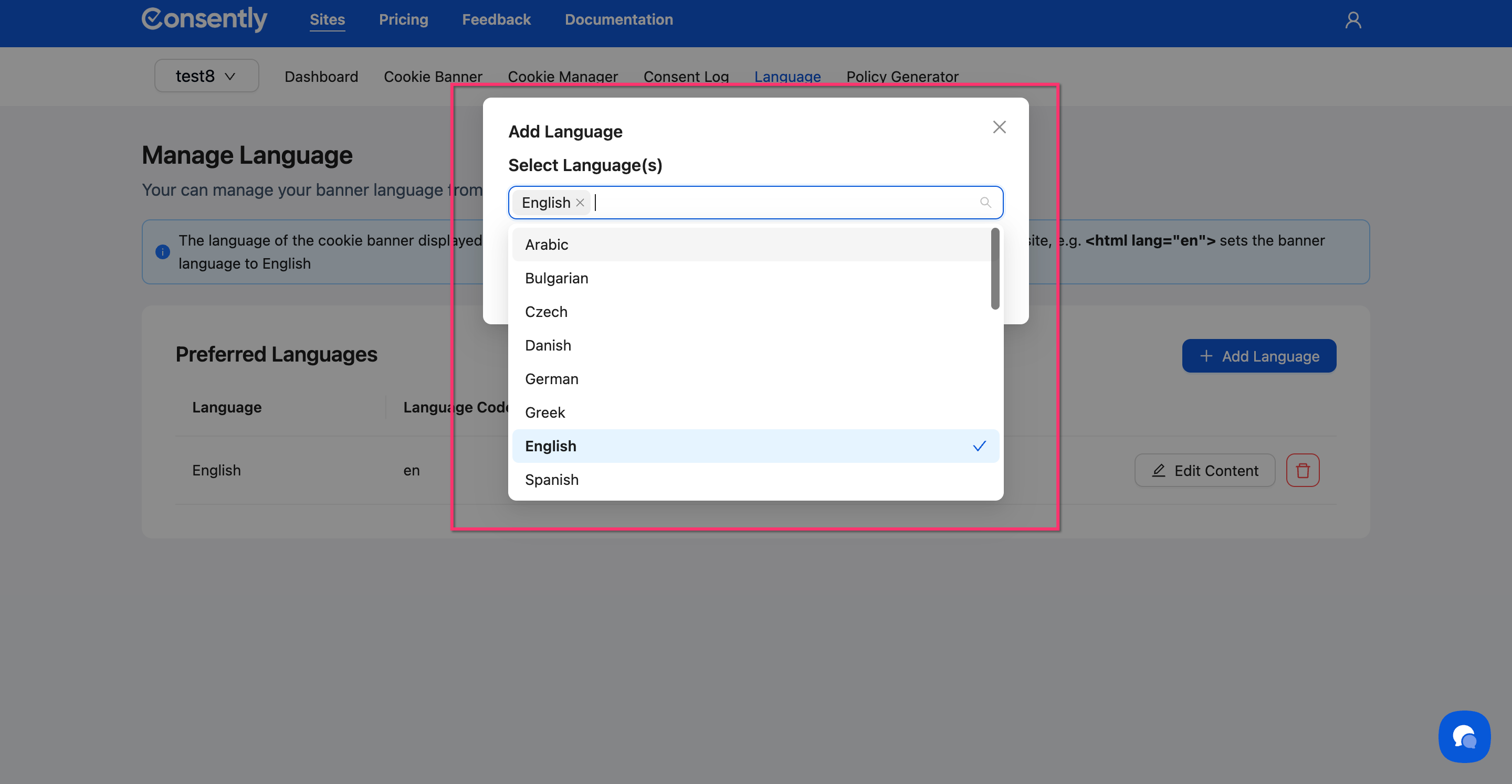The width and height of the screenshot is (1512, 784).
Task: Focus the Select Language(s) input field
Action: tap(781, 203)
